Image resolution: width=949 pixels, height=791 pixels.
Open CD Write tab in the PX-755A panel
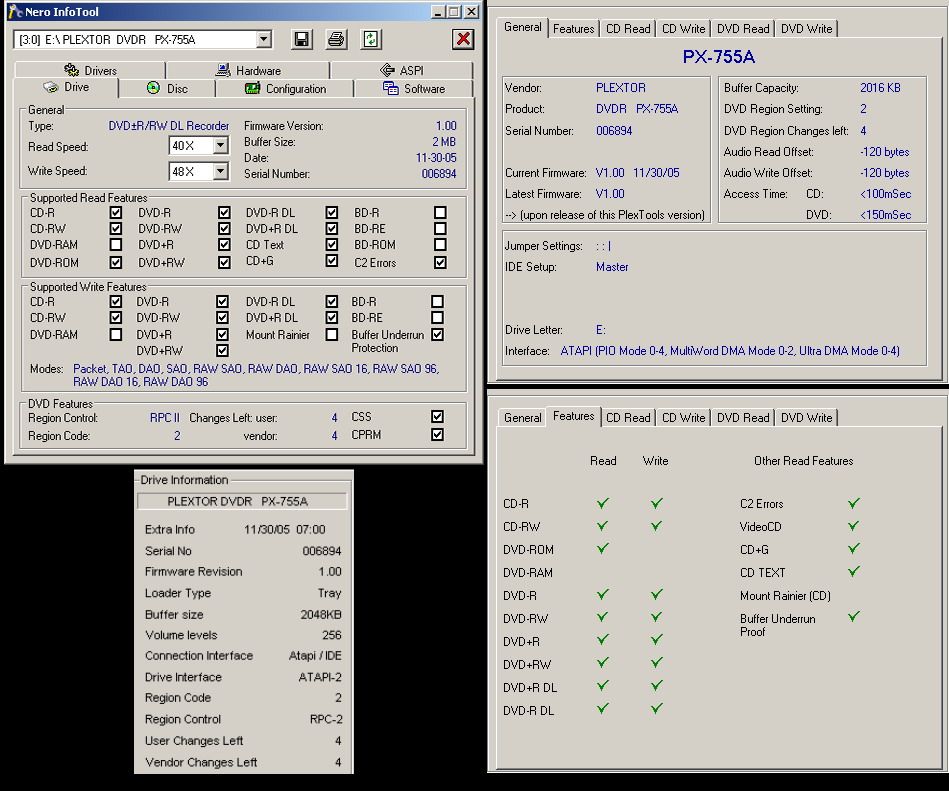[x=684, y=28]
